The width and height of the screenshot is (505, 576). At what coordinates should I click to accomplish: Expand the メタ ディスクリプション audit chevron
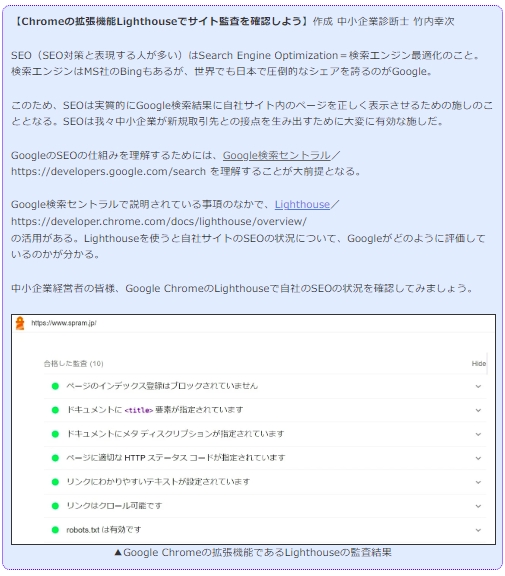[x=478, y=434]
